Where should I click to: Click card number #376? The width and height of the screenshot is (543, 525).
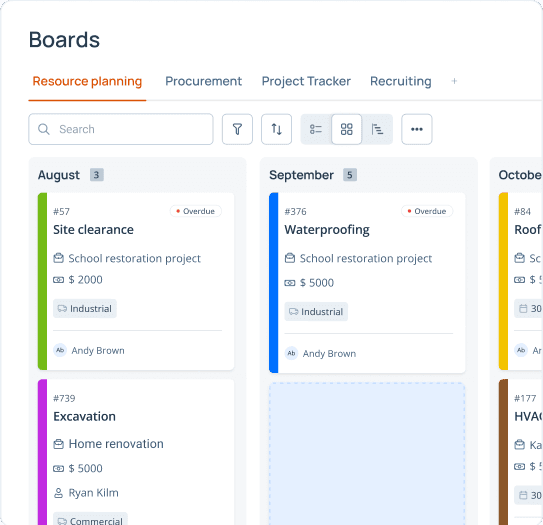click(295, 212)
